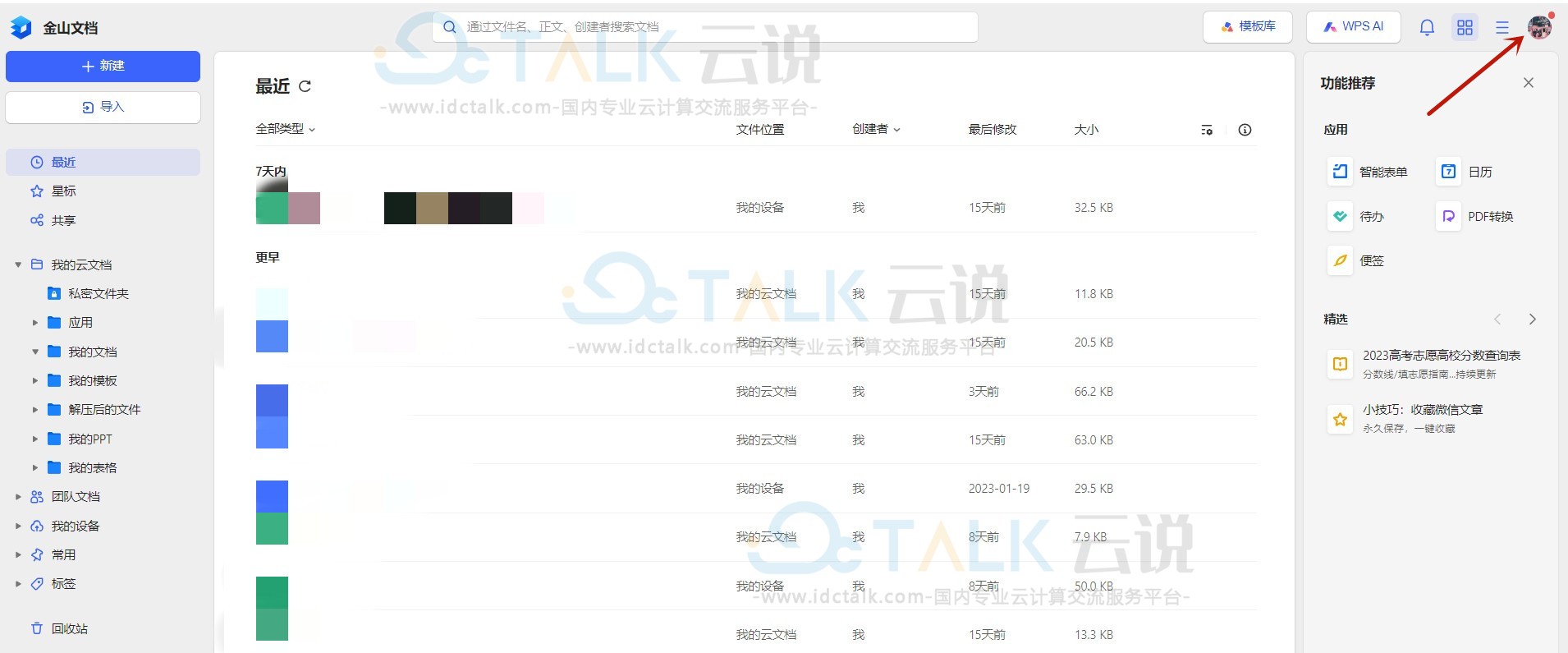
Task: Click the 共享 share icon
Action: tap(37, 220)
